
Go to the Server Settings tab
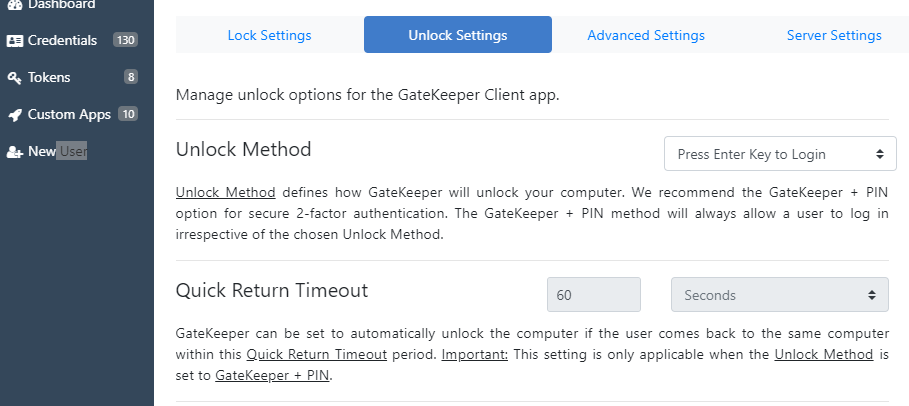[833, 35]
